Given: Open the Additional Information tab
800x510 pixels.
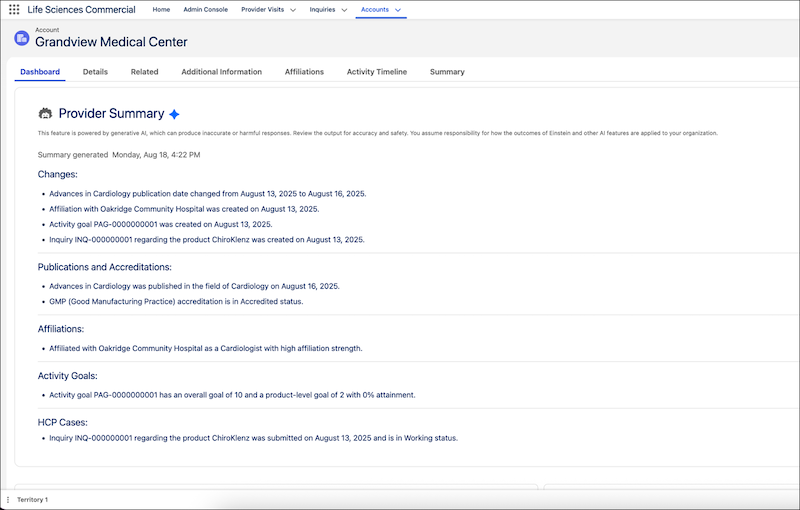Looking at the screenshot, I should [221, 72].
